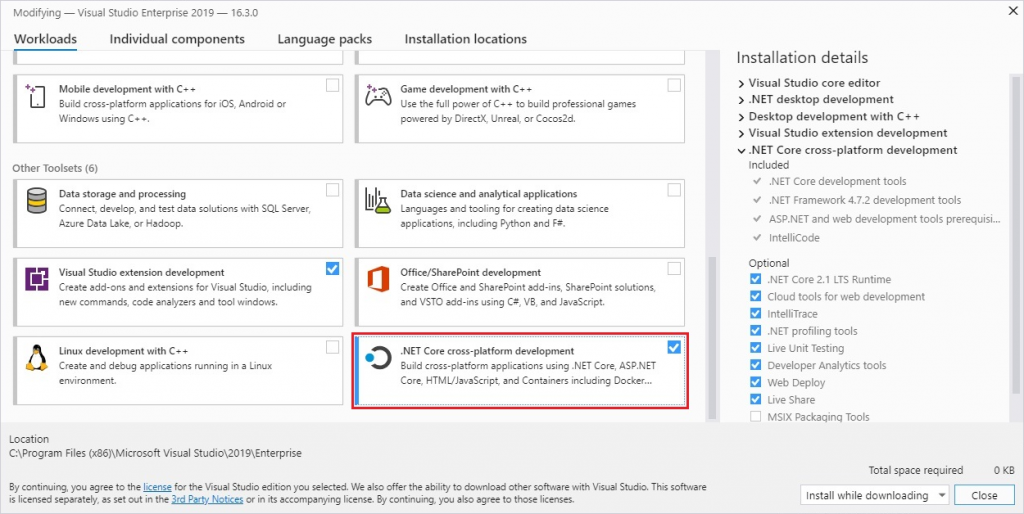Click the Mobile development with C++ icon
Image resolution: width=1024 pixels, height=514 pixels.
(36, 96)
